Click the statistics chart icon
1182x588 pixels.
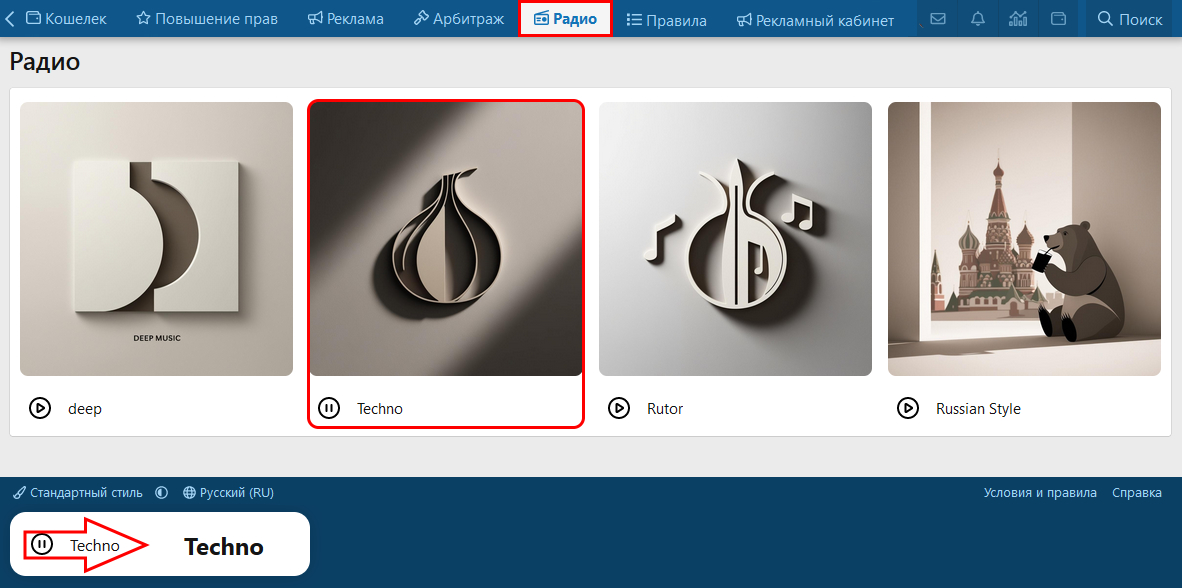pyautogui.click(x=1018, y=19)
